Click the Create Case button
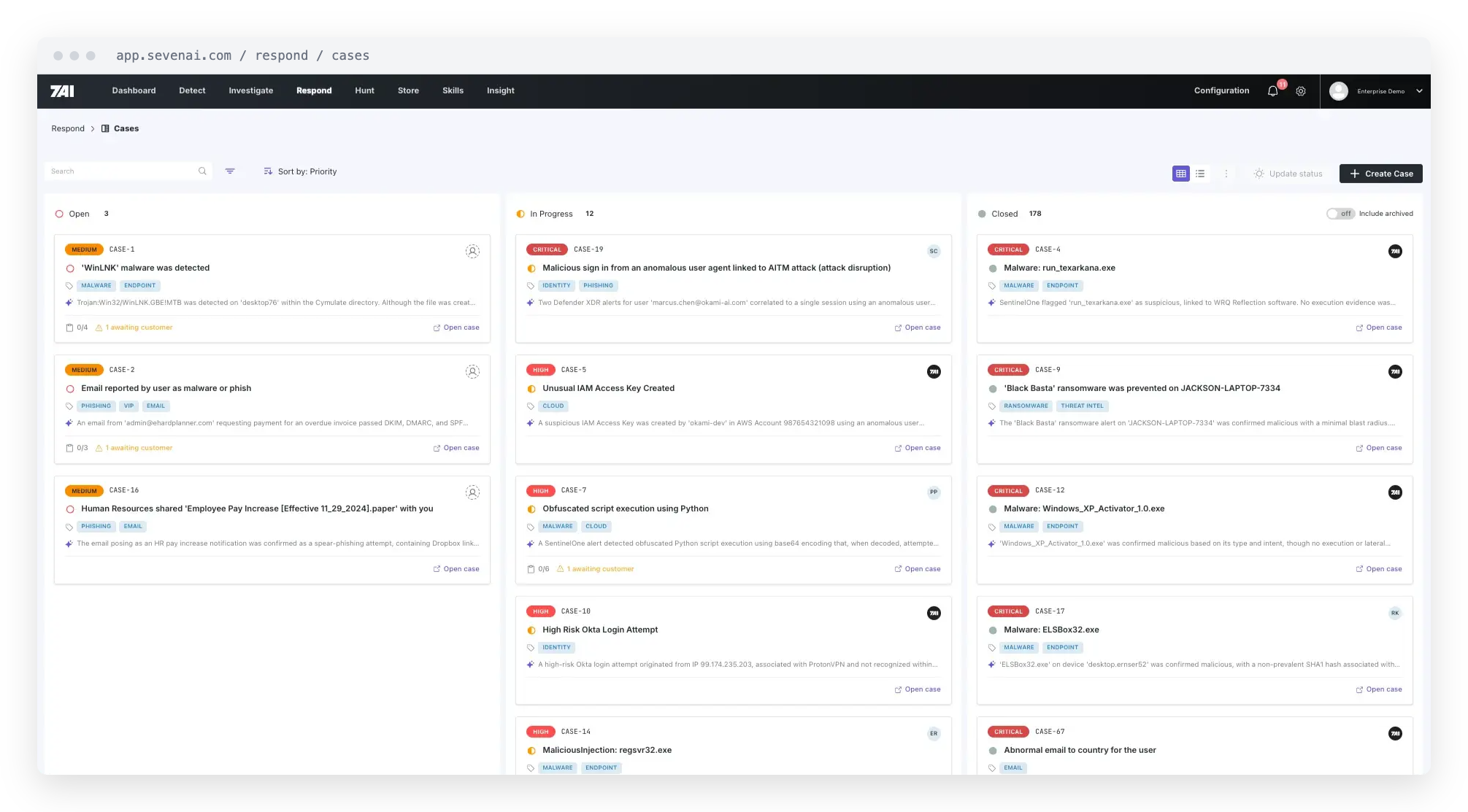This screenshot has height=812, width=1468. (1380, 174)
